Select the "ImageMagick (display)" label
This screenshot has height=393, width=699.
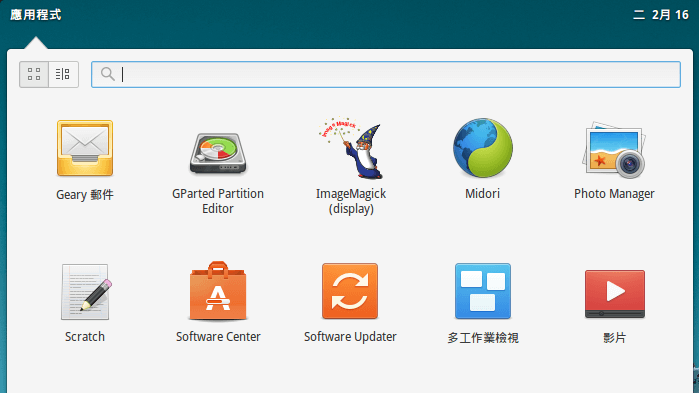coord(351,201)
